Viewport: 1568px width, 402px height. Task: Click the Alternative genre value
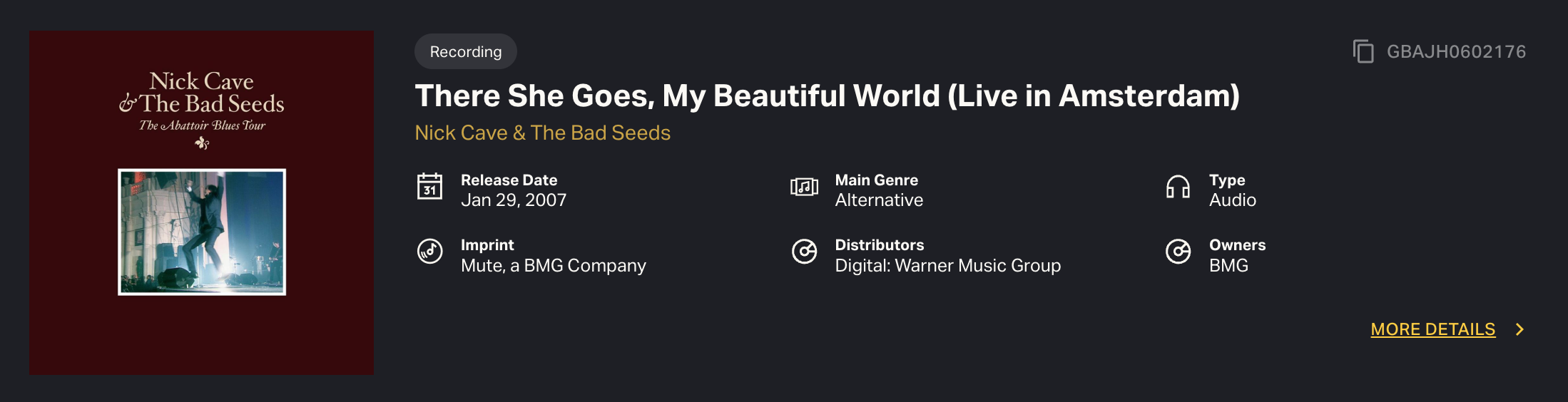(879, 200)
